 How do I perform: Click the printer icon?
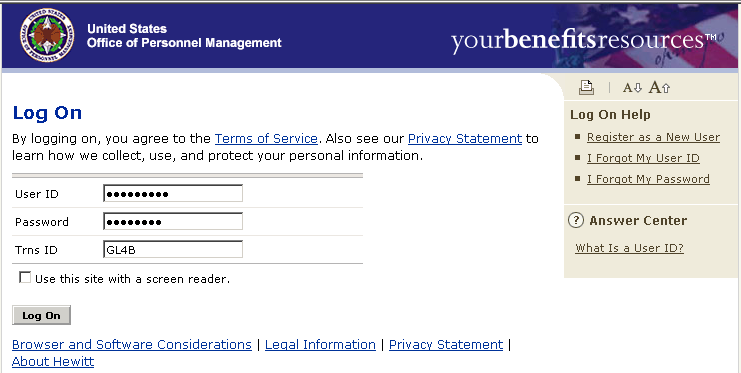coord(586,87)
